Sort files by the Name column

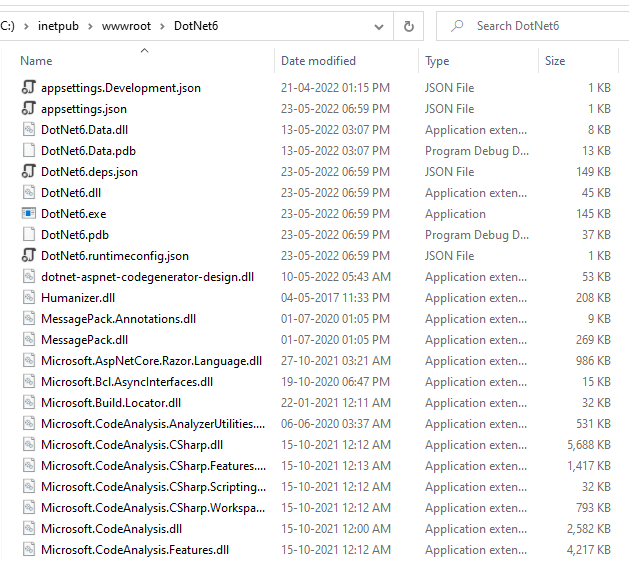tap(36, 61)
